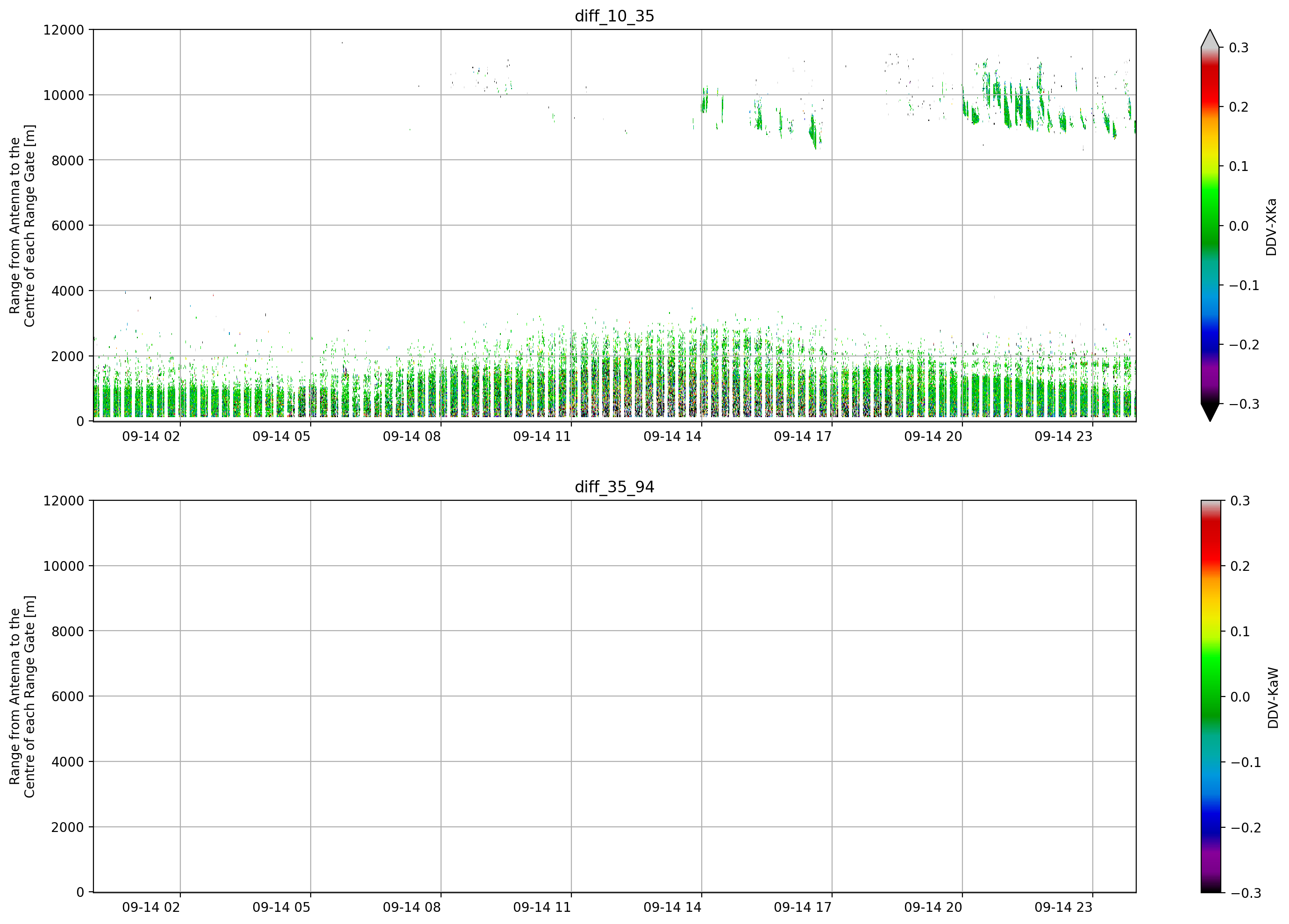Screen dimensions: 1289x924
Task: Click the 8000 y-tick in diff_35_94 plot
Action: click(x=68, y=632)
